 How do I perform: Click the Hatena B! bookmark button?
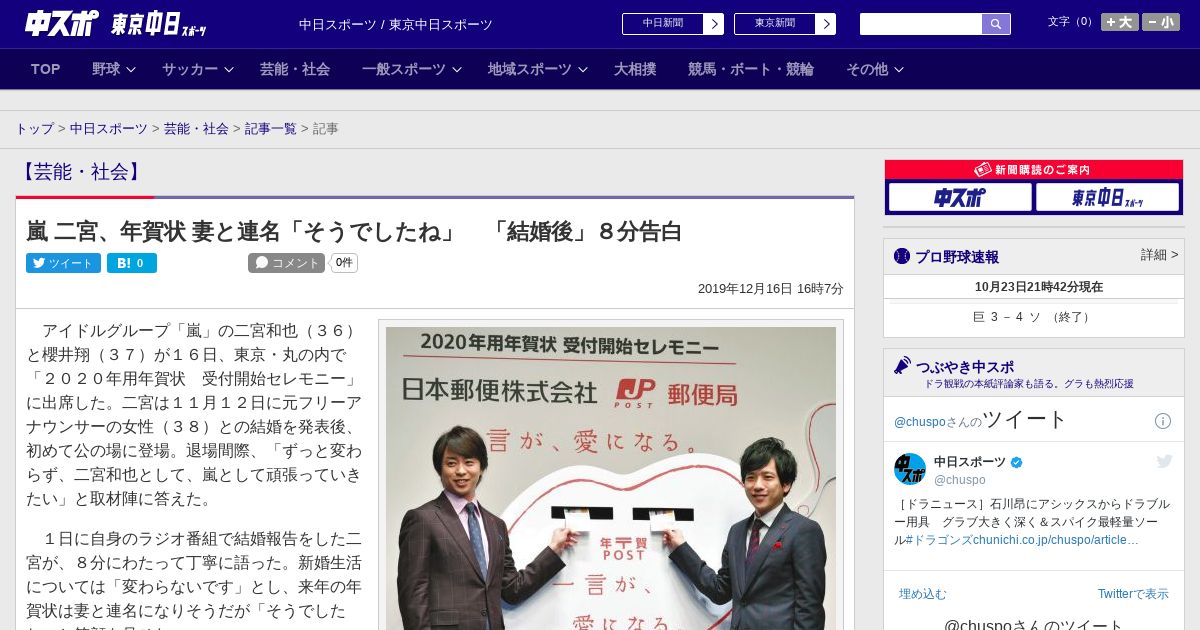click(132, 263)
